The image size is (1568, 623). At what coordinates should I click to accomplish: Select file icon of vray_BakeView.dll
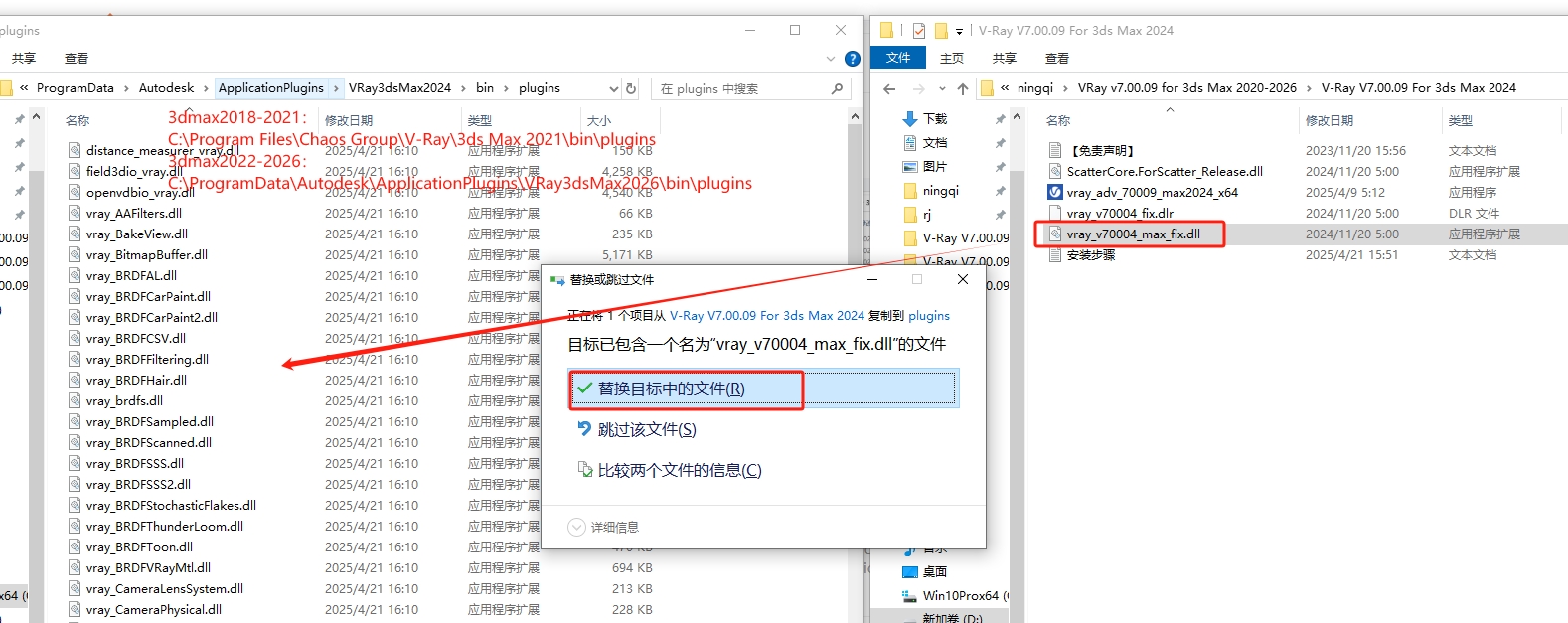(x=75, y=234)
